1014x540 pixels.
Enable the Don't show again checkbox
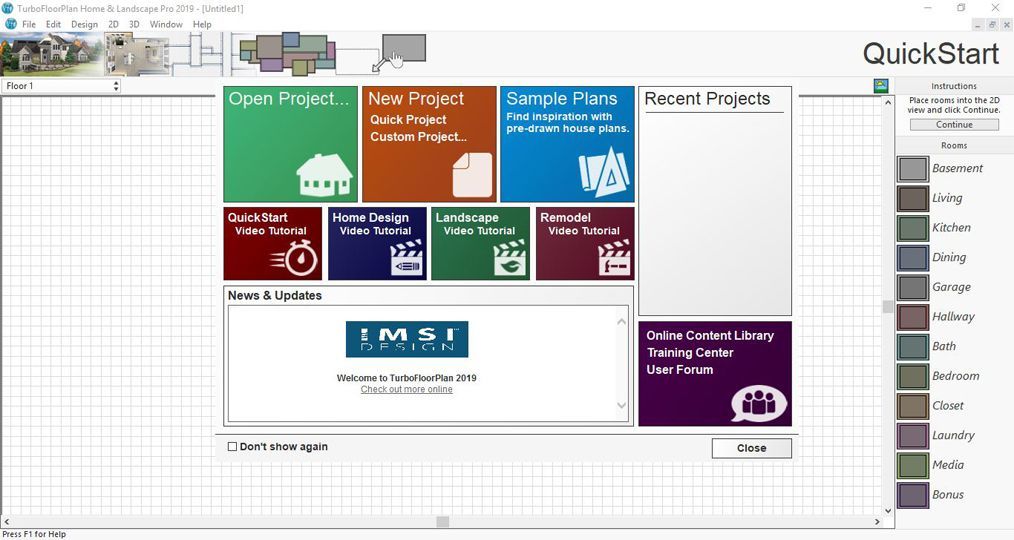232,446
